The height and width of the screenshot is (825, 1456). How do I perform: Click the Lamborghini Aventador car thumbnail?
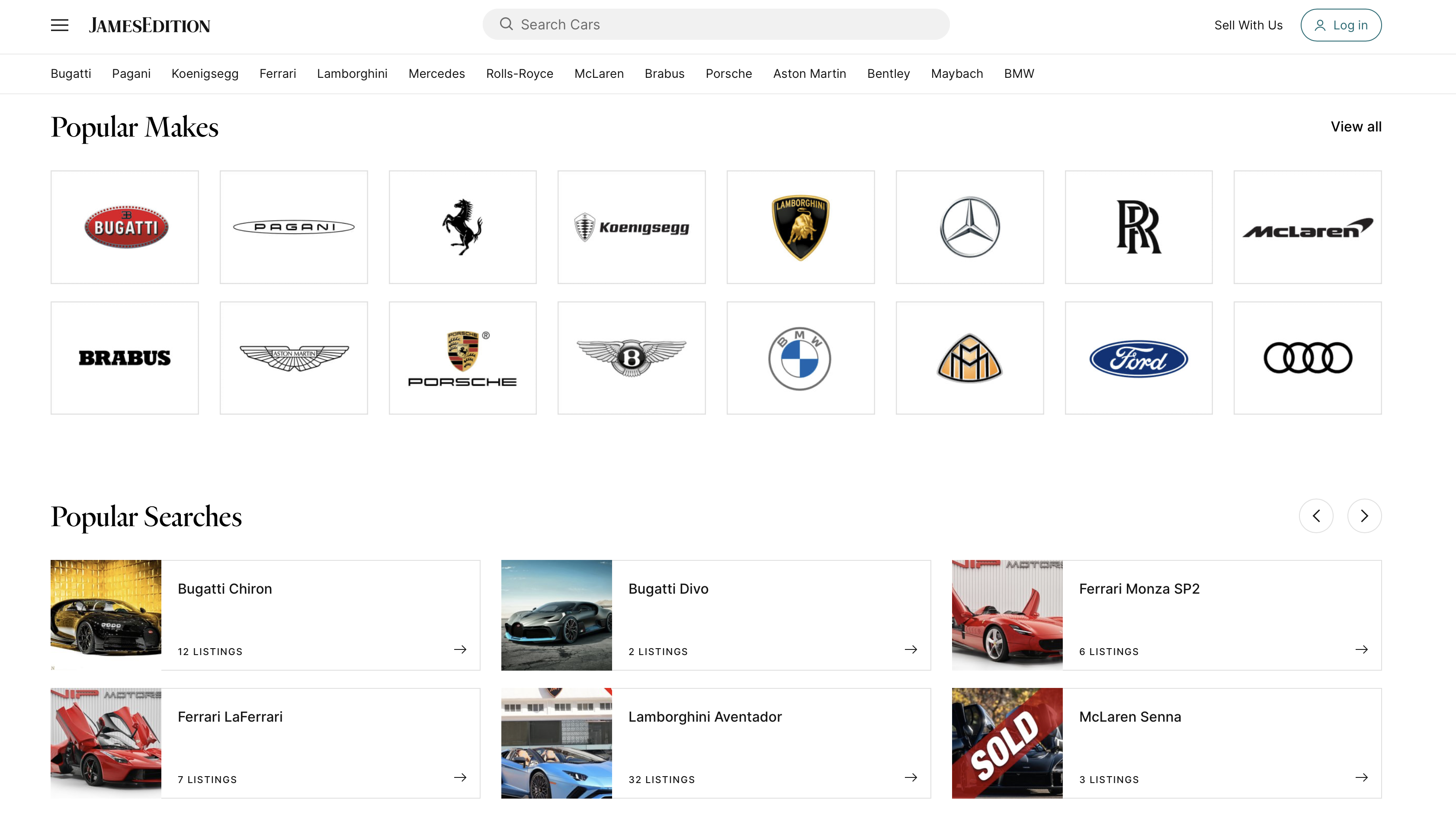tap(557, 743)
